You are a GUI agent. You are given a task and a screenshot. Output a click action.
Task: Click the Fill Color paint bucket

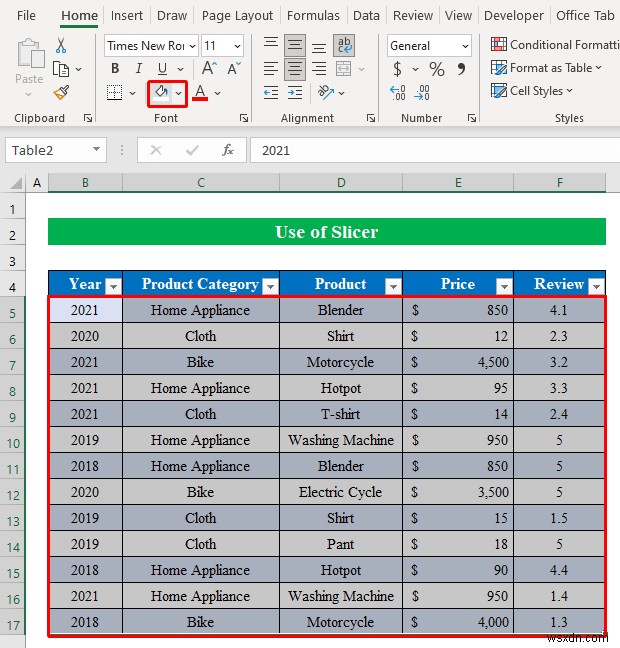(161, 93)
